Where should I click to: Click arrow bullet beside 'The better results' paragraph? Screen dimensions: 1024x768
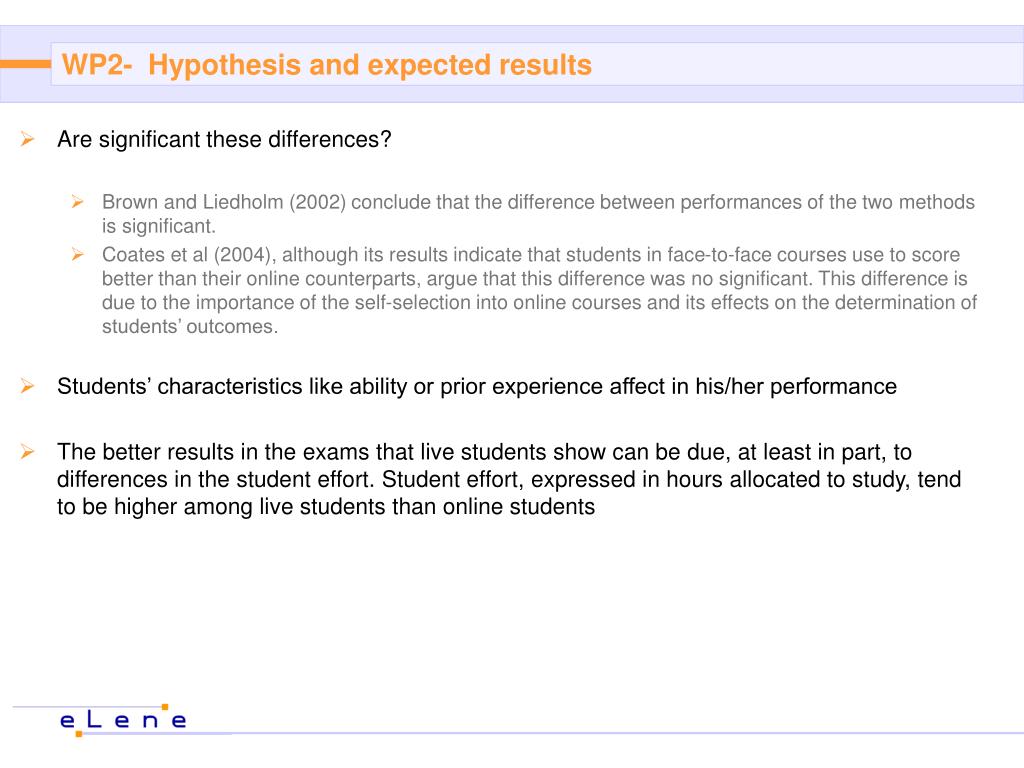pos(27,451)
